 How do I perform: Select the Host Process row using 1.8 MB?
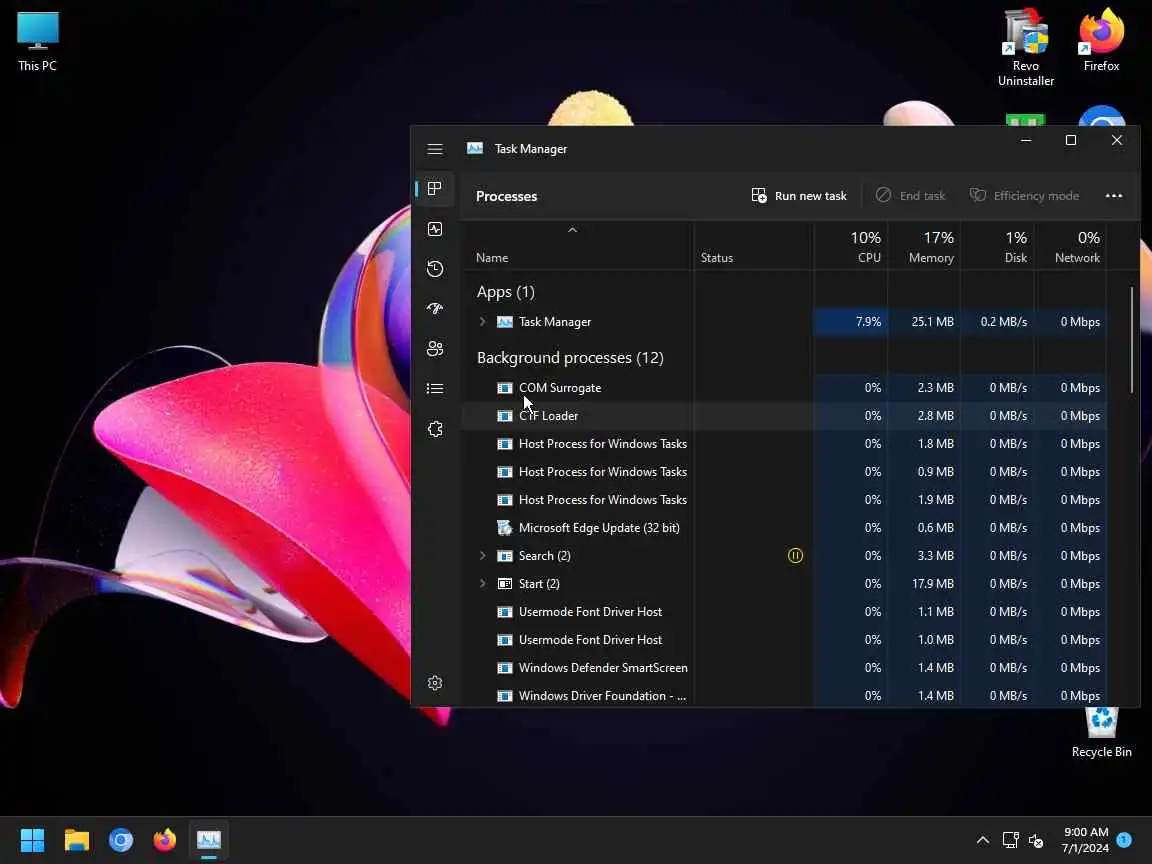click(784, 444)
